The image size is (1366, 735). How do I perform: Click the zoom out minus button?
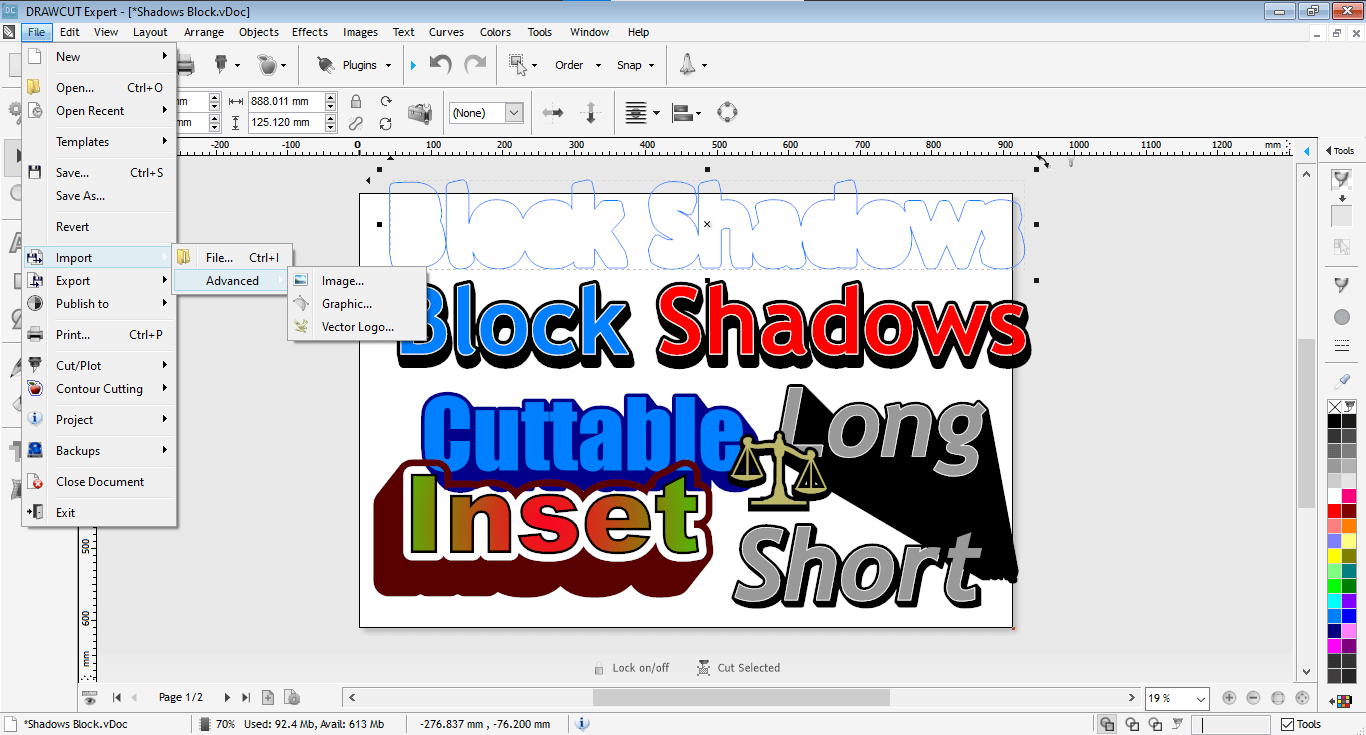point(1253,698)
